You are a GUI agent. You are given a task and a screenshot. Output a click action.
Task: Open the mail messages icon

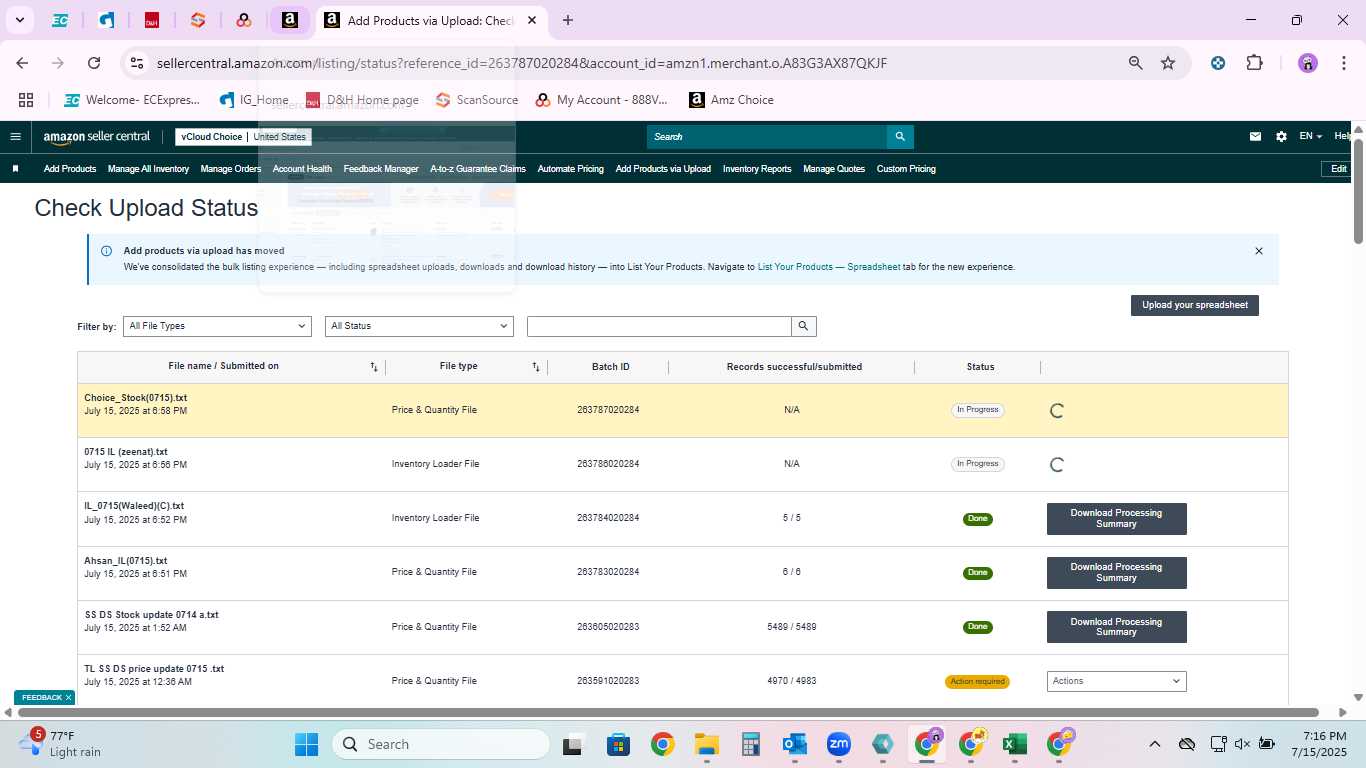coord(1255,137)
